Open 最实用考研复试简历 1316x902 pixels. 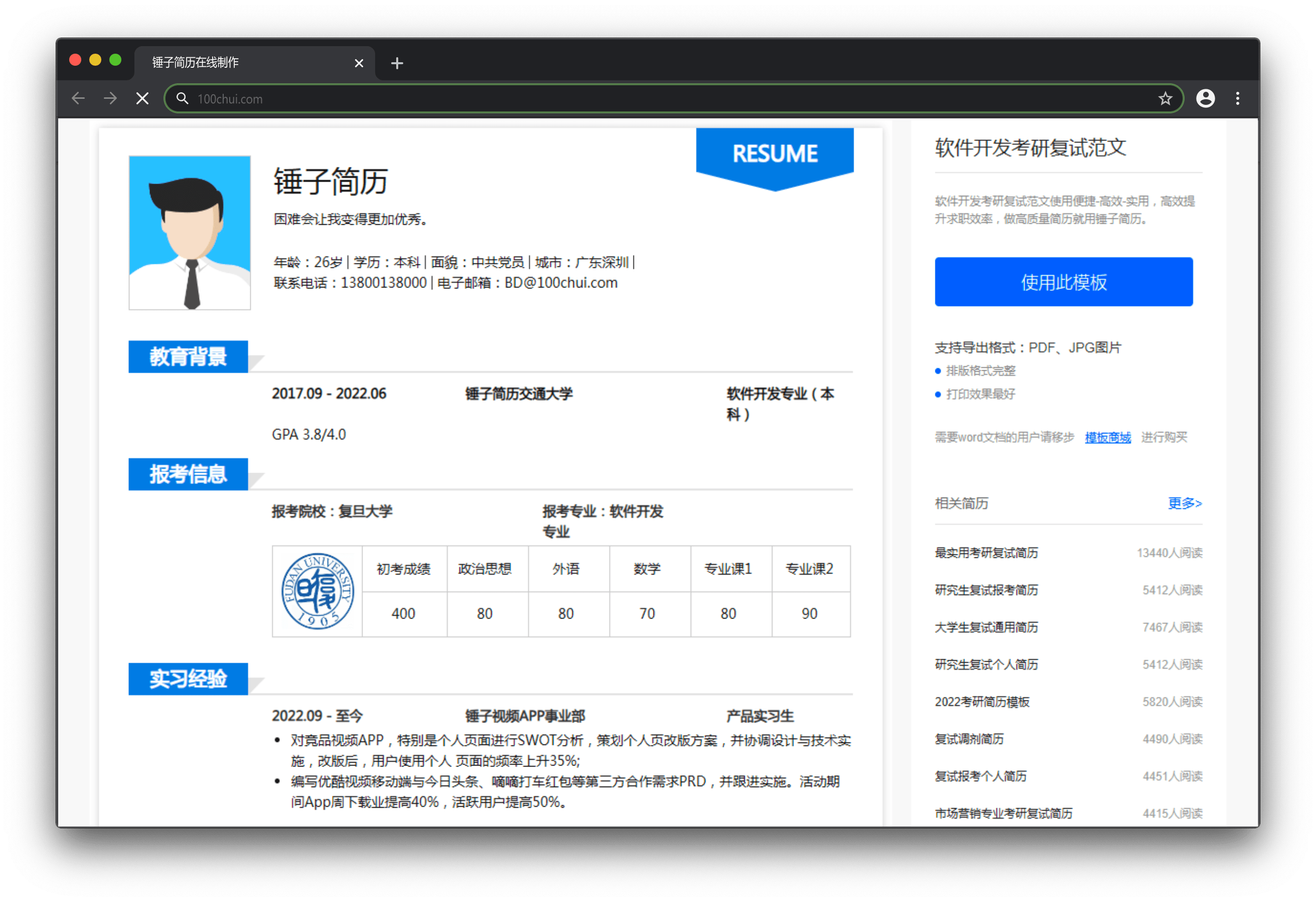tap(986, 553)
